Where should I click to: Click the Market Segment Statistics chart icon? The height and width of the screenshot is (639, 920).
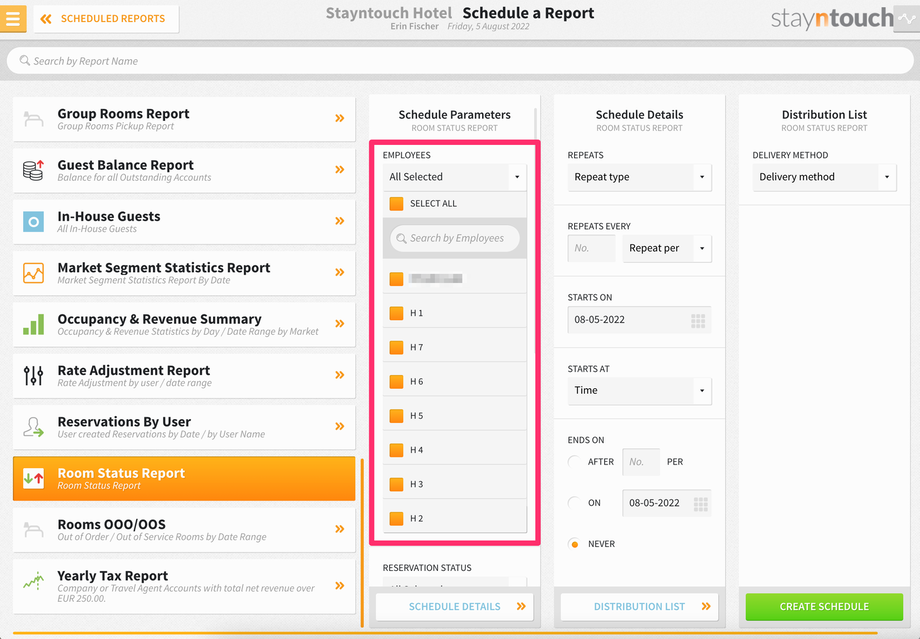[33, 273]
